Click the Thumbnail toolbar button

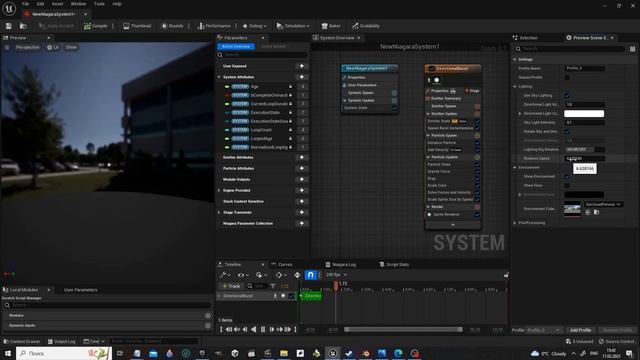[x=137, y=26]
